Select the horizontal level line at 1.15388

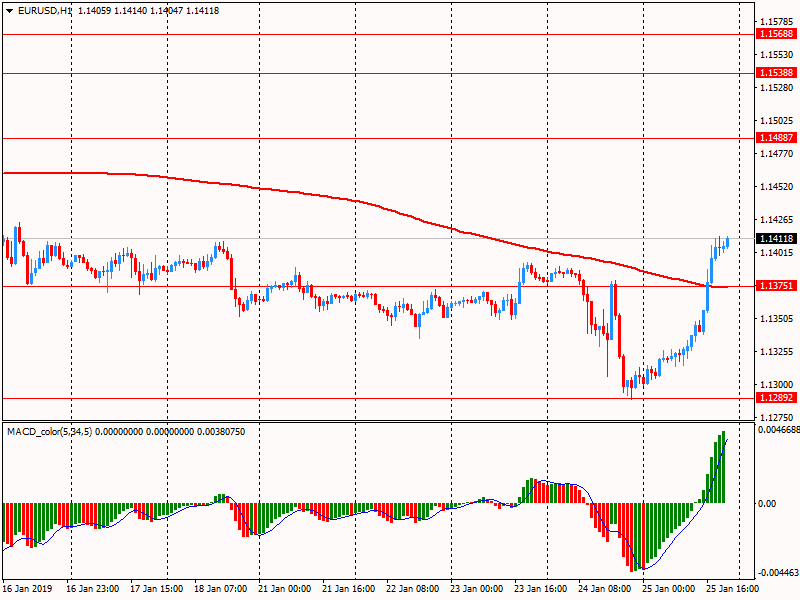pyautogui.click(x=378, y=73)
